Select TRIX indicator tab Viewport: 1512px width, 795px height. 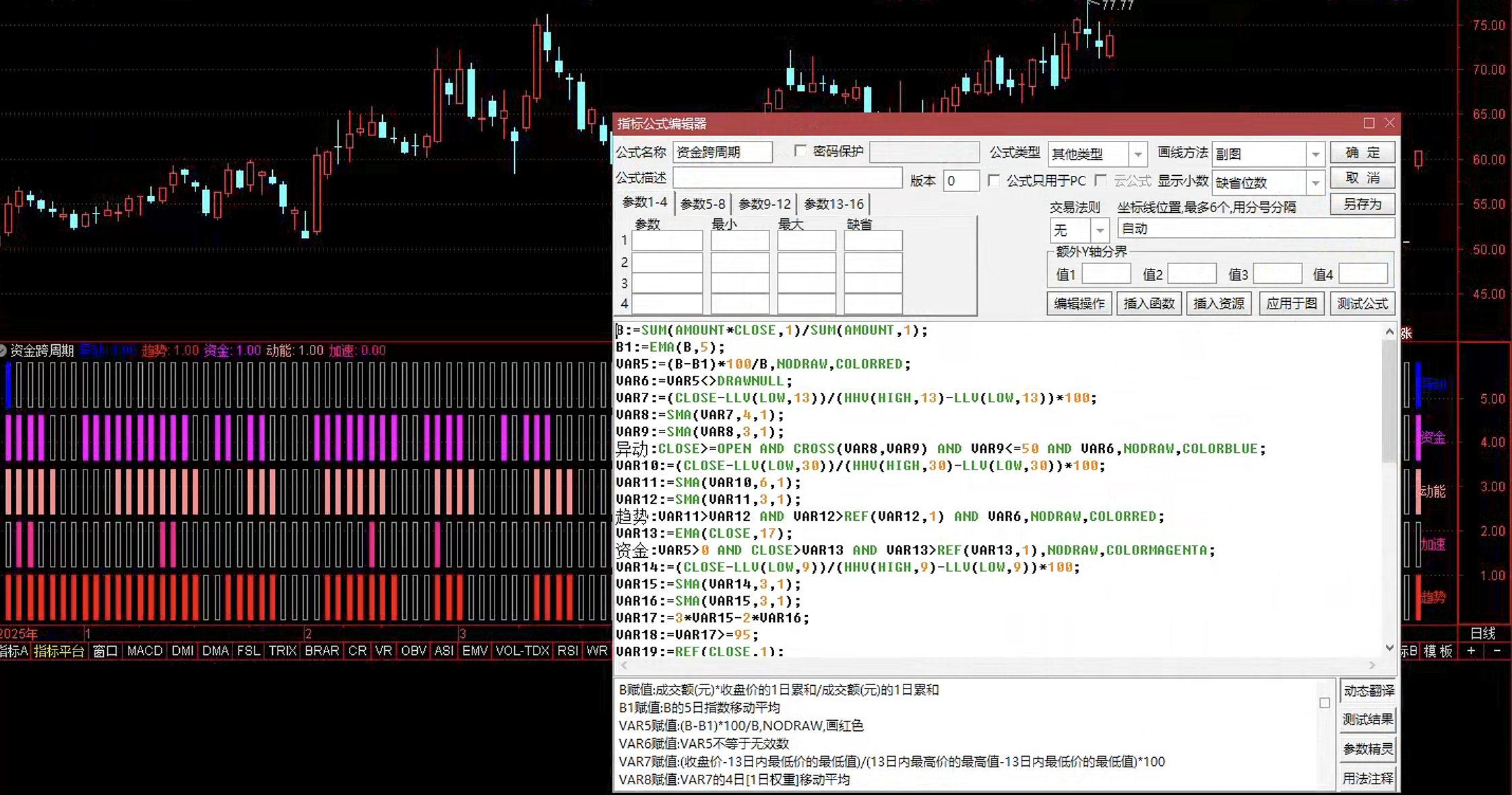coord(282,651)
